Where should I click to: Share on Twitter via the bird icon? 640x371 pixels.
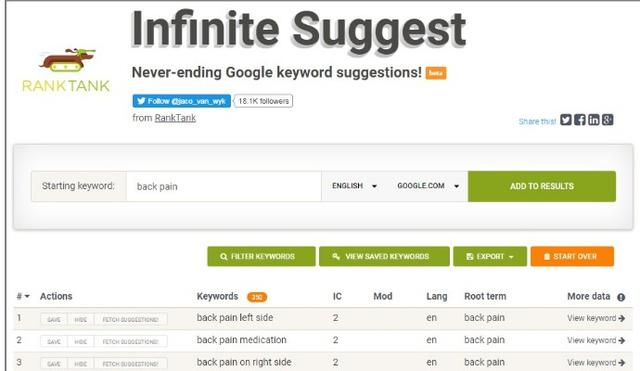(565, 120)
